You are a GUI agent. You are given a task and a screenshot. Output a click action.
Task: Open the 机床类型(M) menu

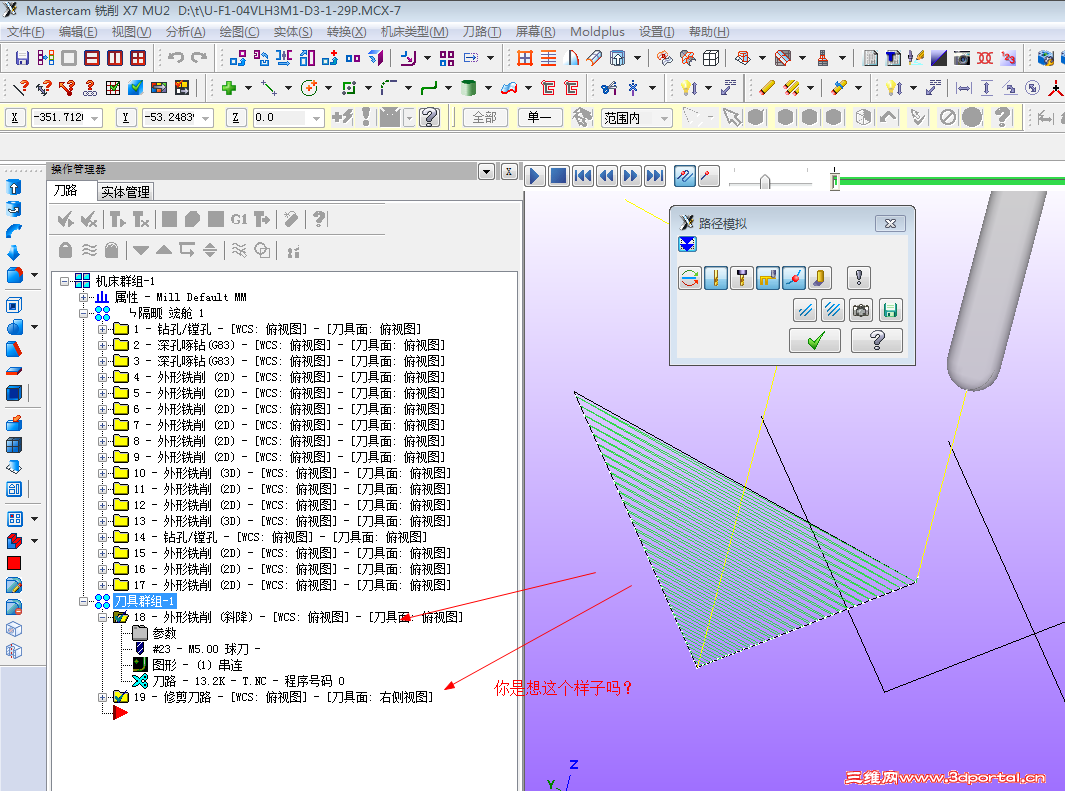(x=414, y=32)
